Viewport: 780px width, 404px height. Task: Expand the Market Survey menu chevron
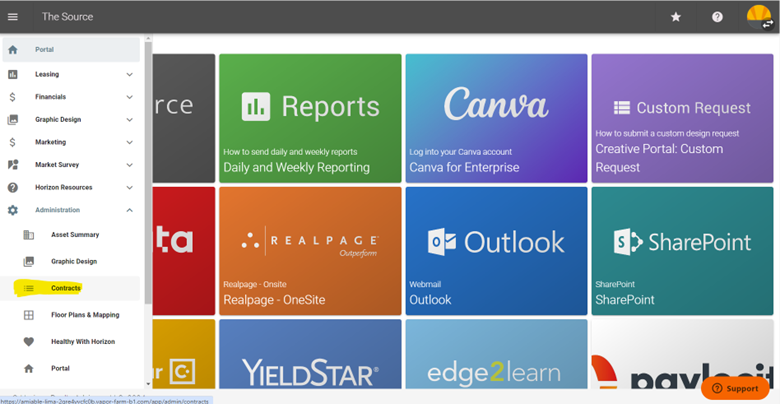129,165
